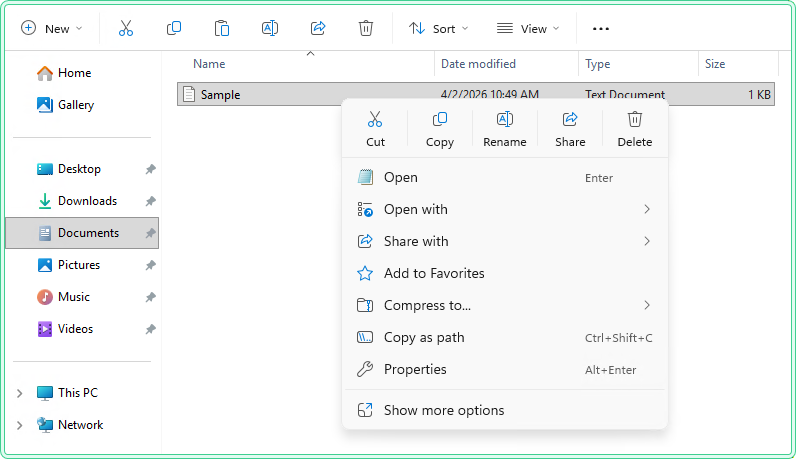
Task: Click the Rename icon in context menu
Action: coord(505,120)
